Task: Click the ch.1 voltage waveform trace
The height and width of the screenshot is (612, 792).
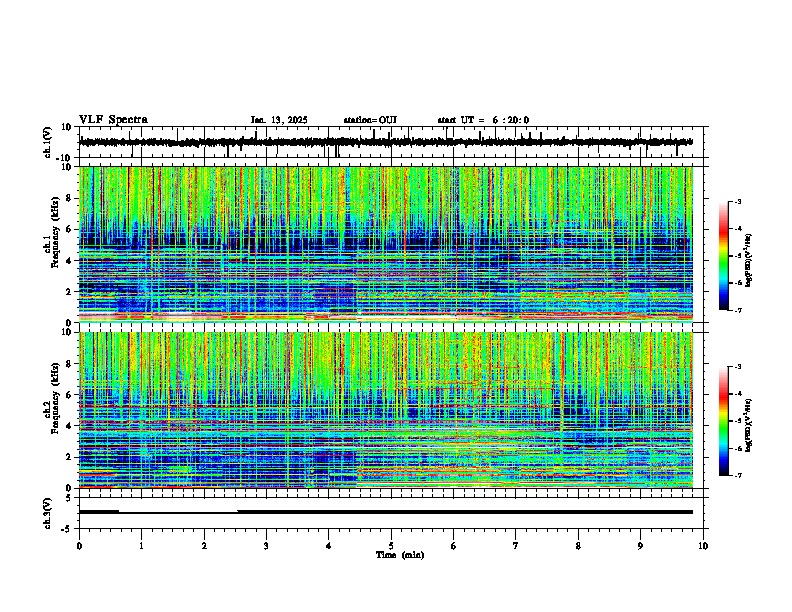Action: [x=386, y=142]
